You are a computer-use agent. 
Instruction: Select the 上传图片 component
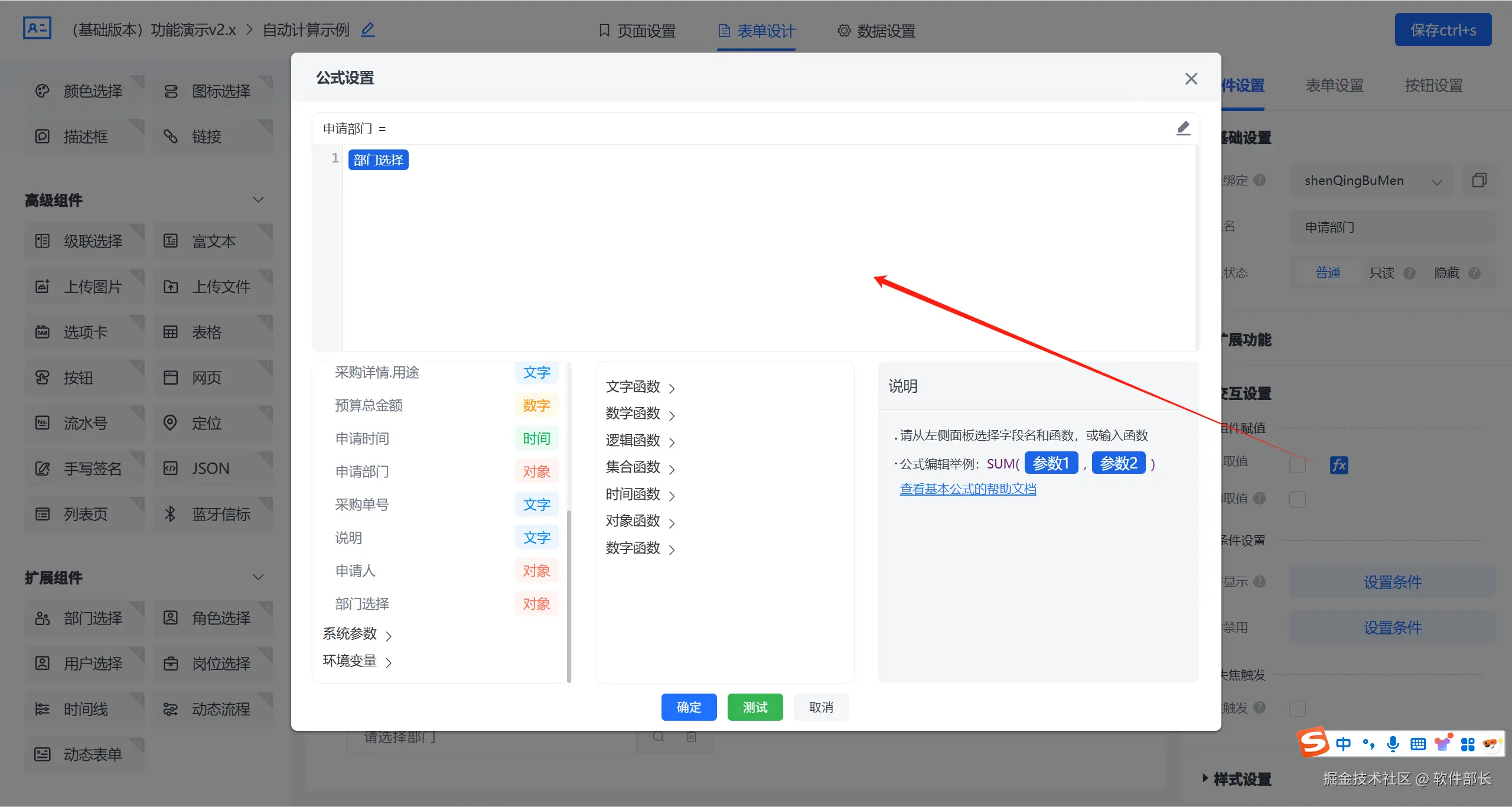click(84, 287)
